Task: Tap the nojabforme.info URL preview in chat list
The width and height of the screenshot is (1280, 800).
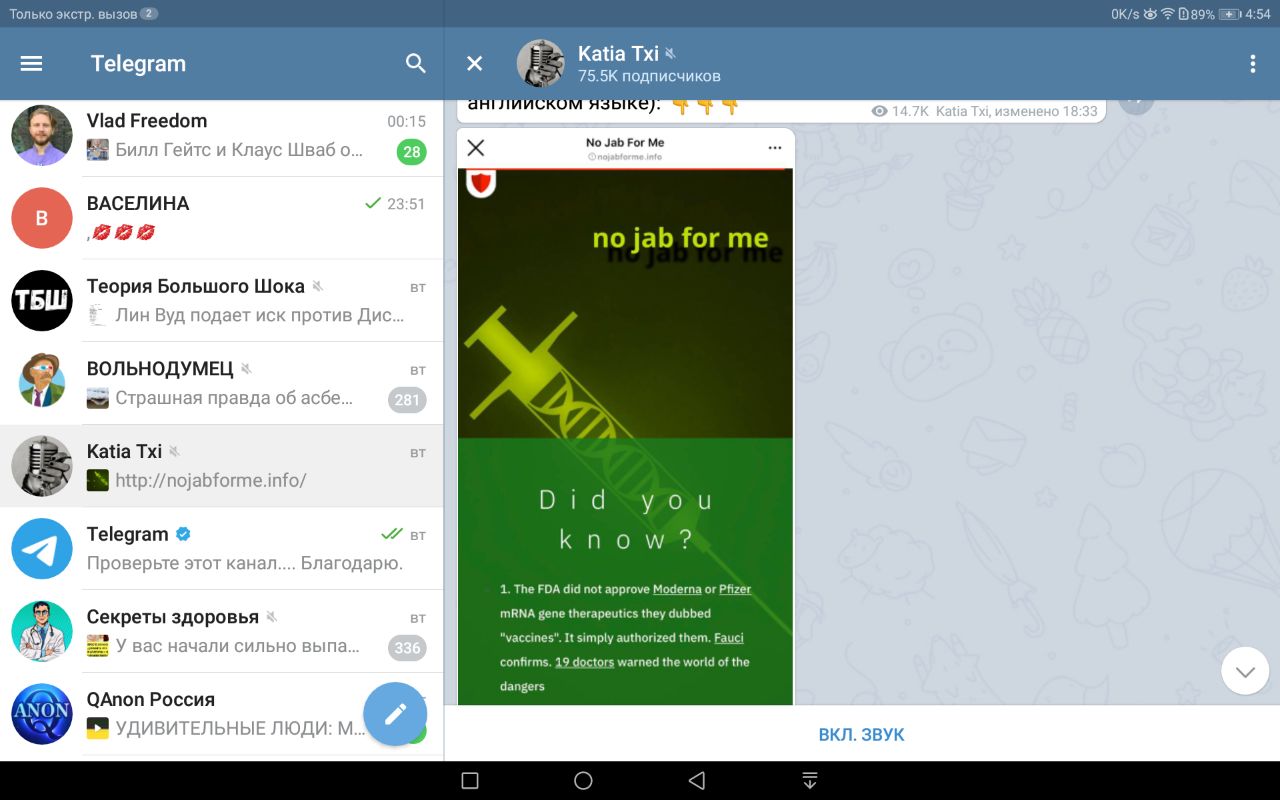Action: point(211,480)
